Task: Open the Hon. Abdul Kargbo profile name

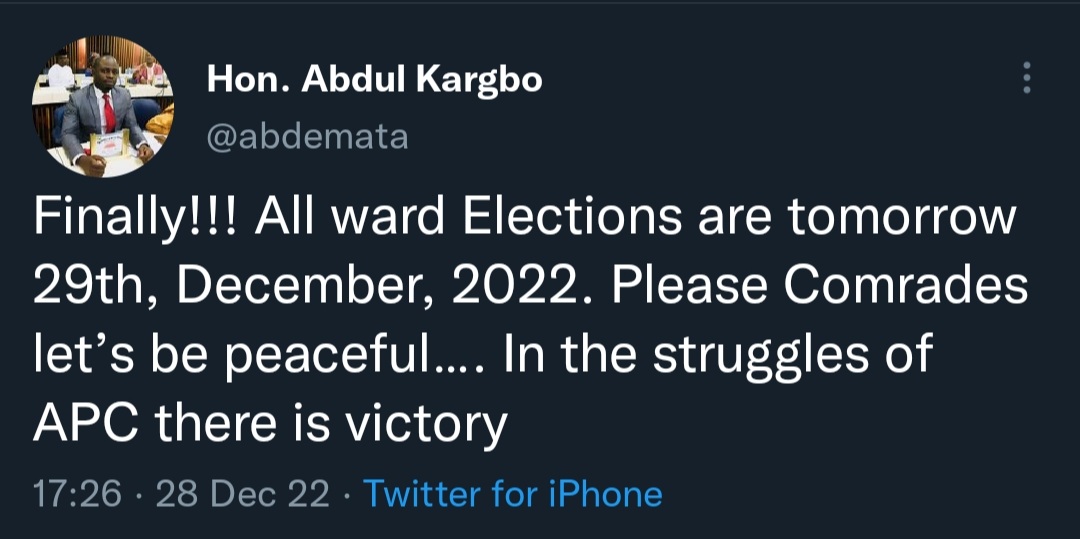Action: (374, 79)
